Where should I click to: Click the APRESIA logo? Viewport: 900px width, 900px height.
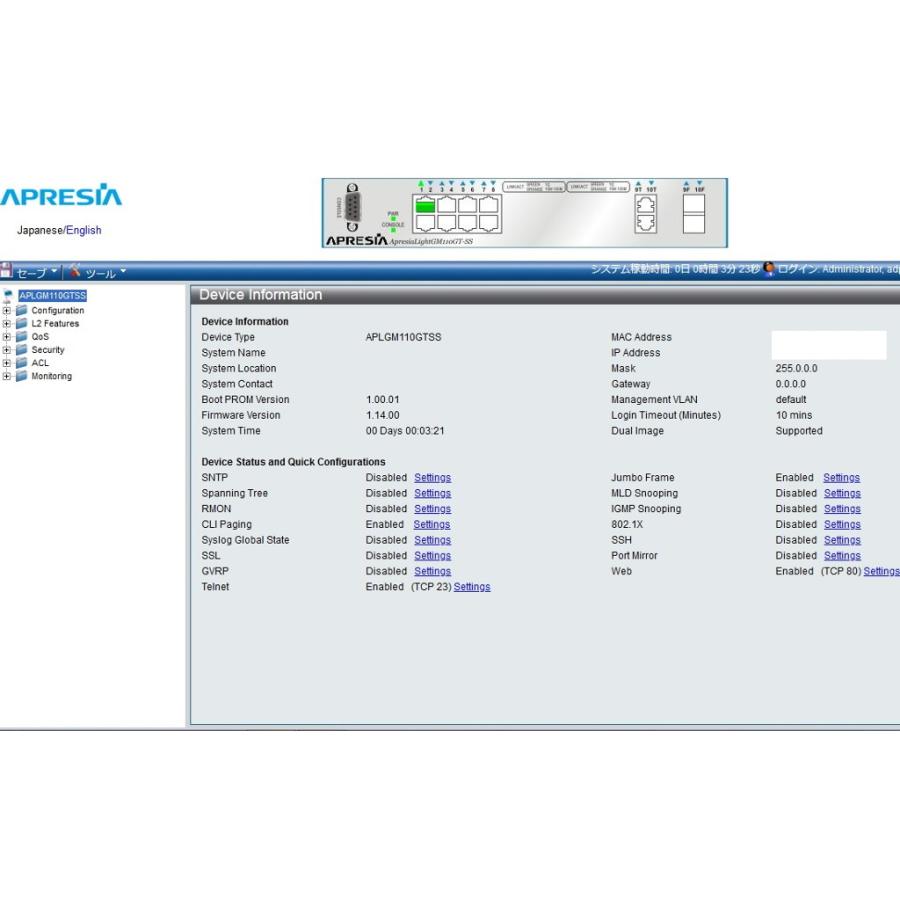tap(61, 196)
